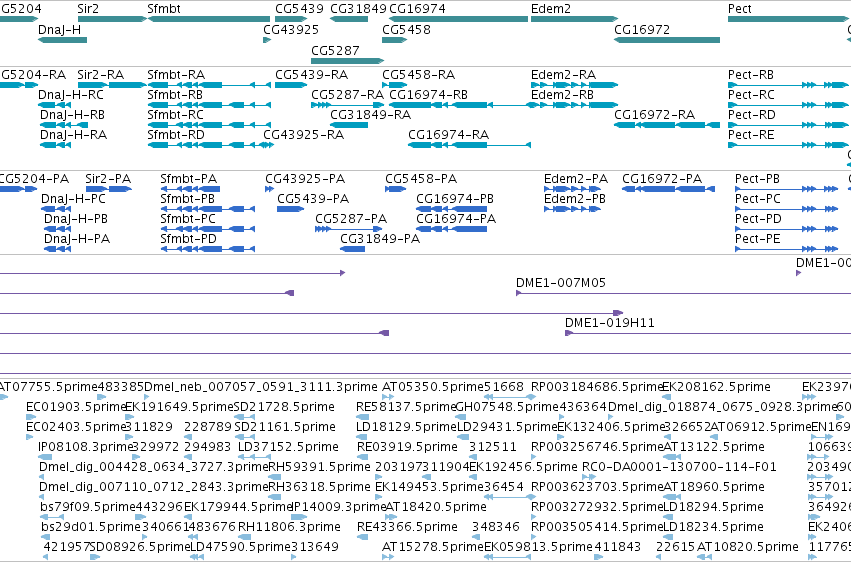Click the RC0-DA0001-130700-114-F01 EST label

[679, 467]
